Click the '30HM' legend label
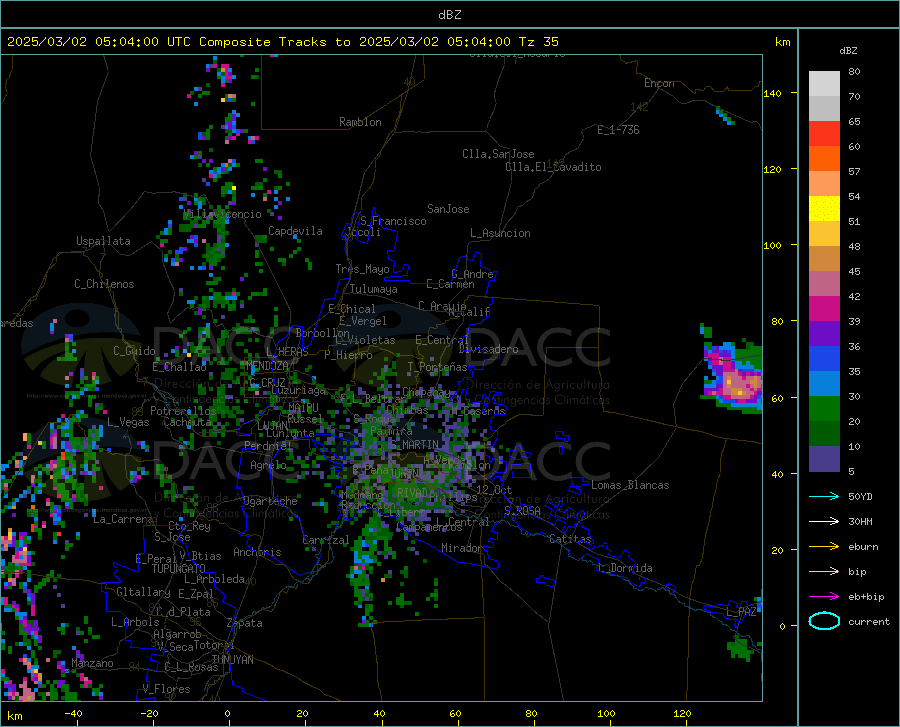Image resolution: width=900 pixels, height=727 pixels. coord(860,522)
